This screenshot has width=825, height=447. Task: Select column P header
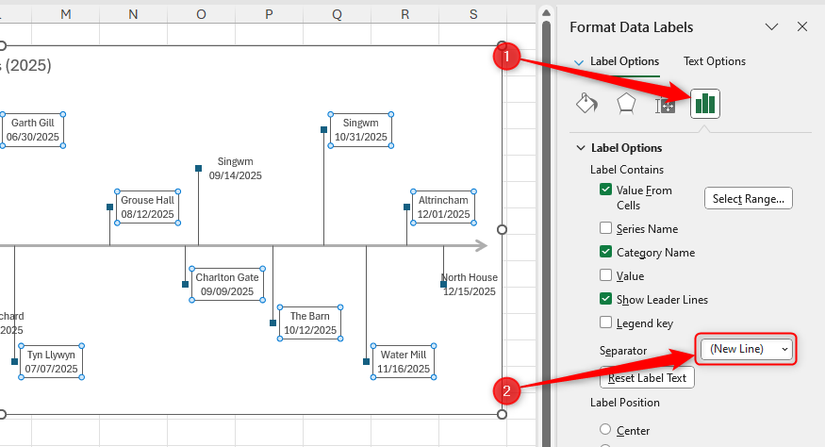[269, 15]
